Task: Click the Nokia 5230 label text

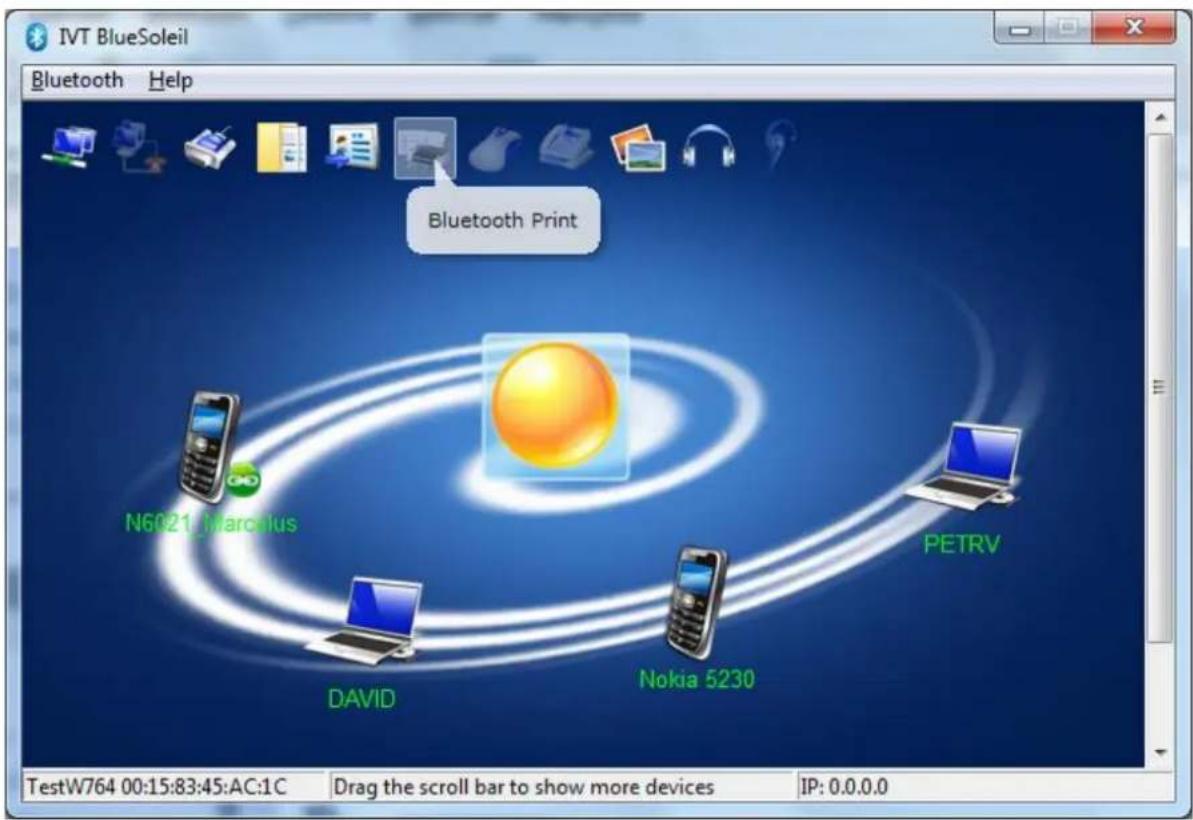Action: coord(697,679)
